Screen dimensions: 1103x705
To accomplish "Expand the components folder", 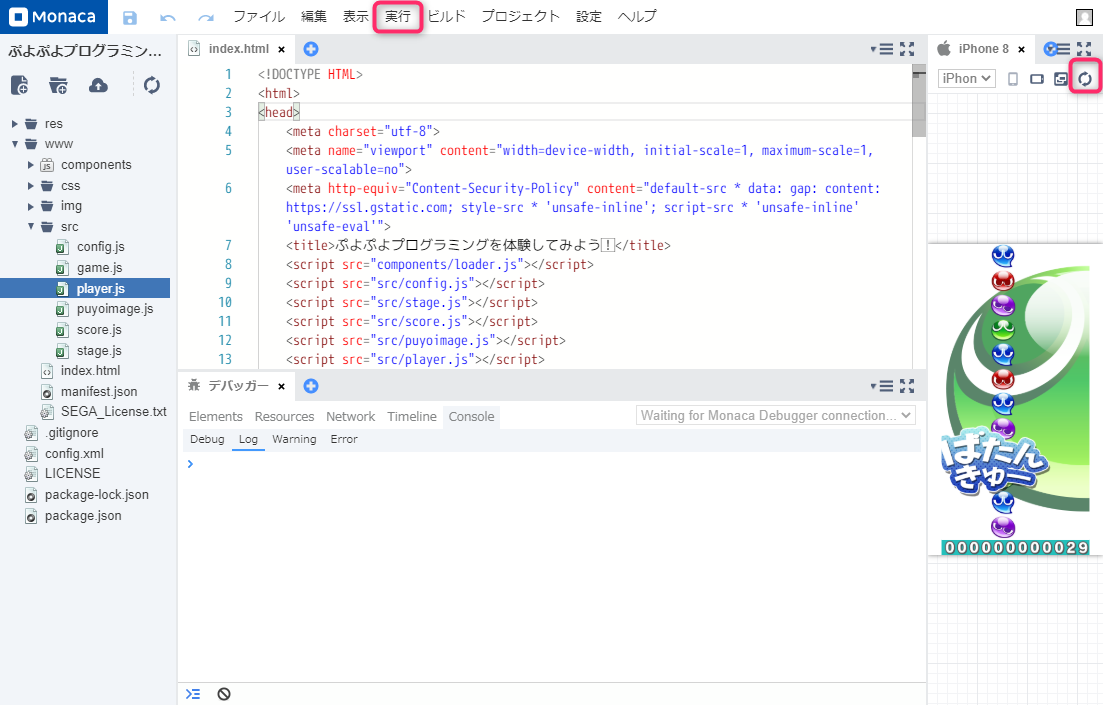I will [30, 165].
